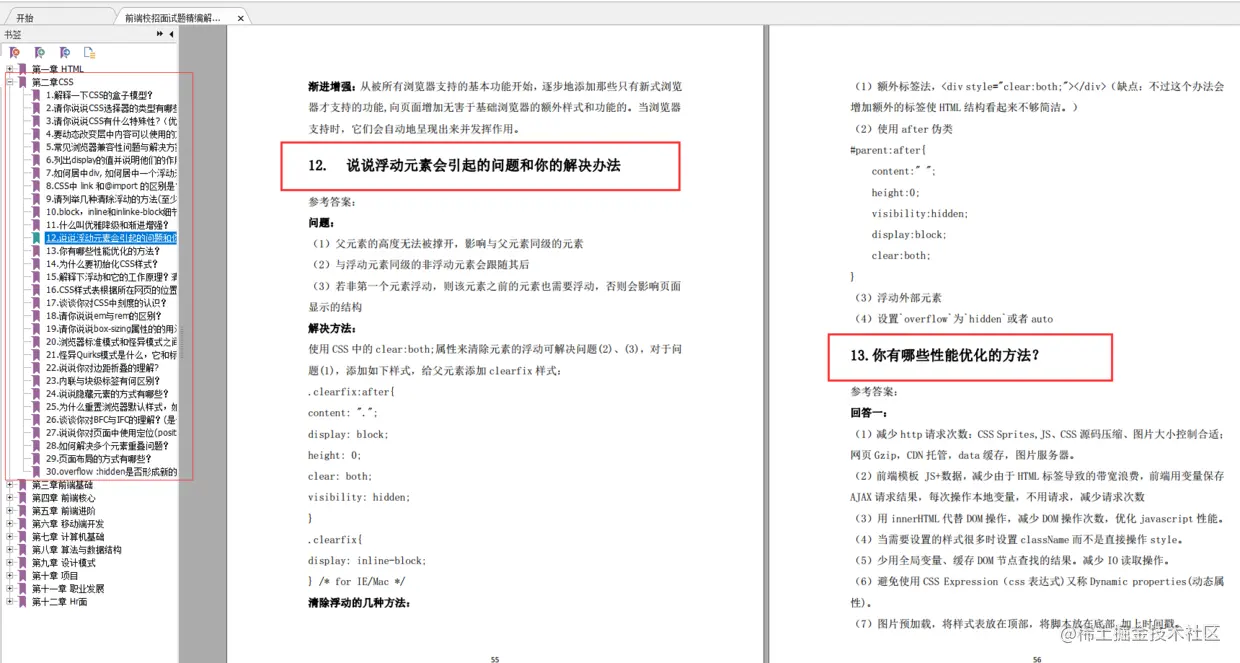Open bookmark 13.你有哪些性能优化的方法？

click(104, 251)
